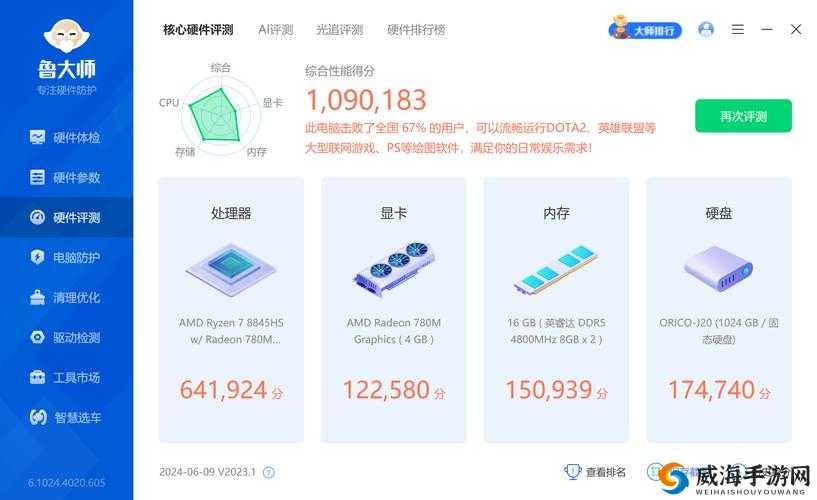Click the 综合 label on the radar chart

click(x=220, y=67)
